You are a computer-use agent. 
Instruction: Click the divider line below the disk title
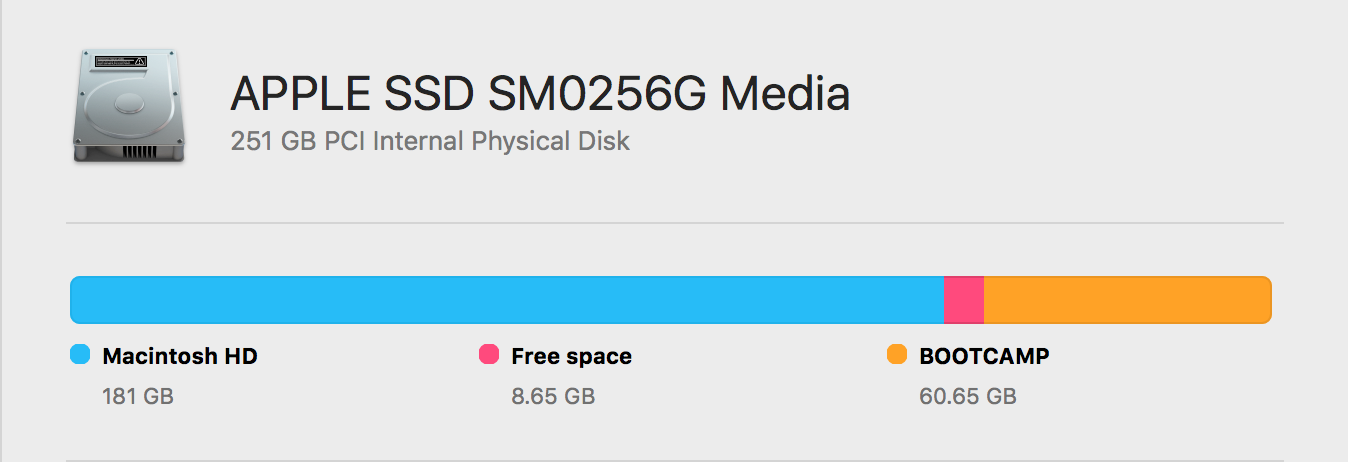(674, 222)
